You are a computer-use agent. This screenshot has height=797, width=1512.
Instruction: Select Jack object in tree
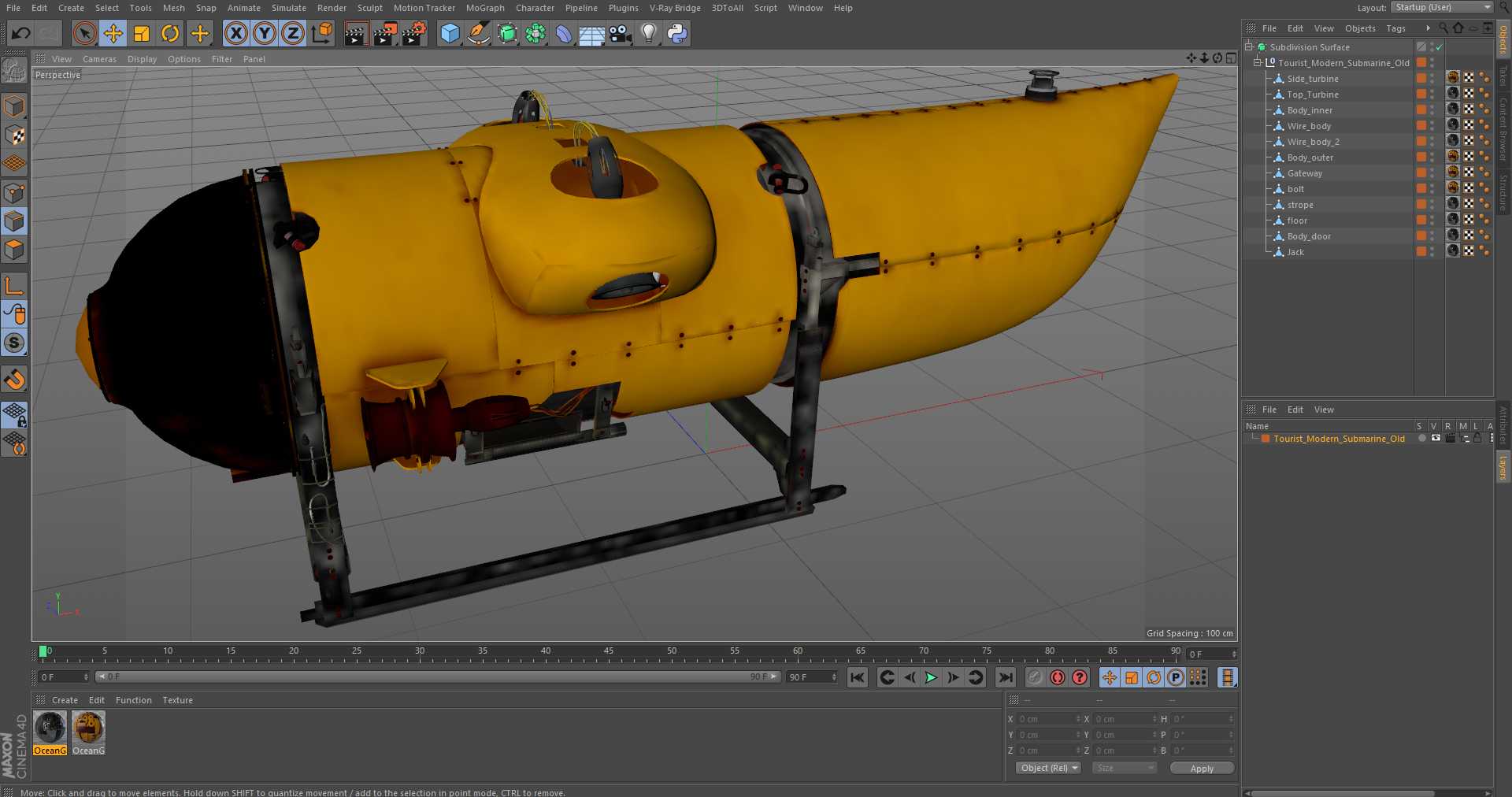(x=1295, y=252)
